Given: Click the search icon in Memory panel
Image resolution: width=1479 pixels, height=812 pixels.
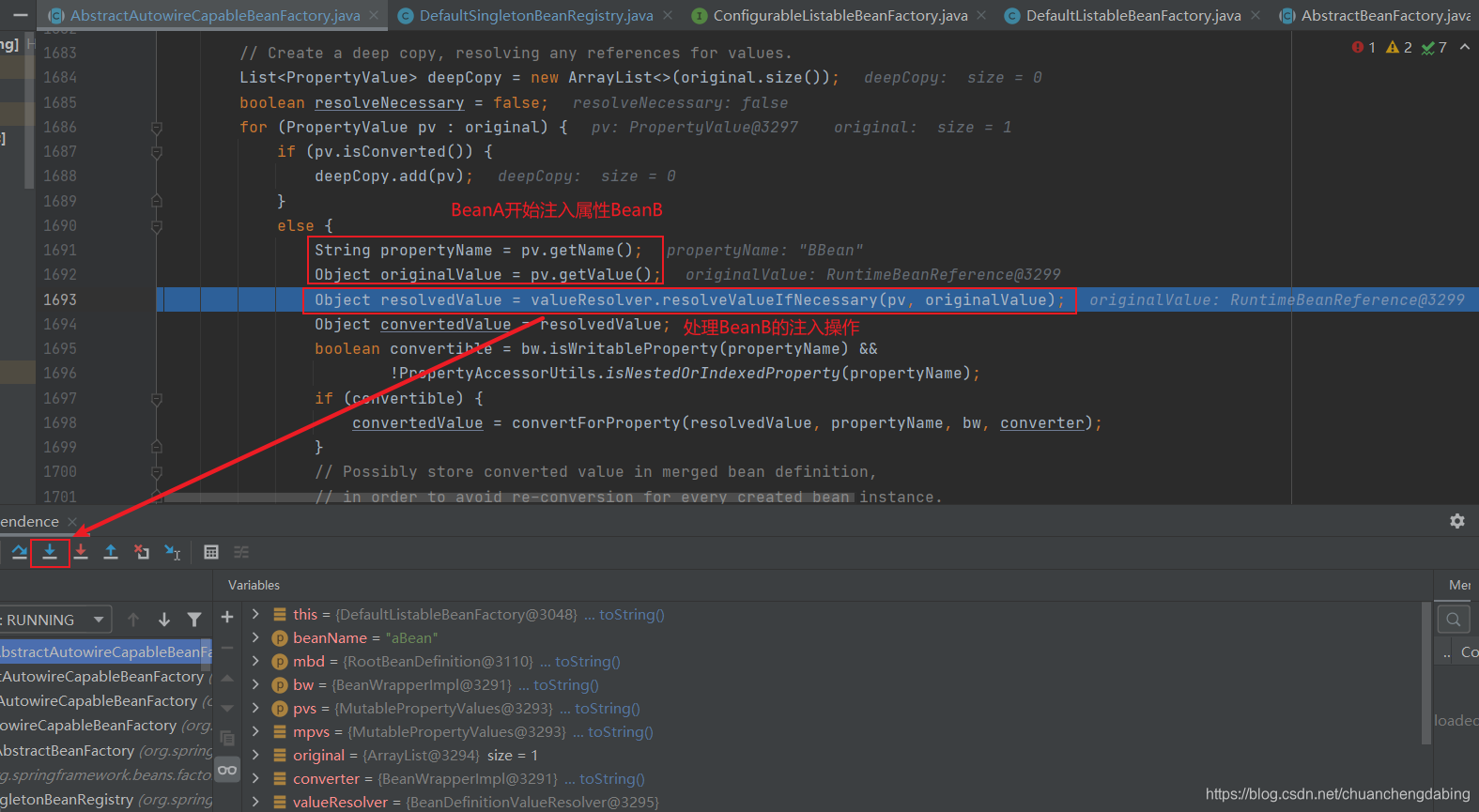Looking at the screenshot, I should point(1454,620).
